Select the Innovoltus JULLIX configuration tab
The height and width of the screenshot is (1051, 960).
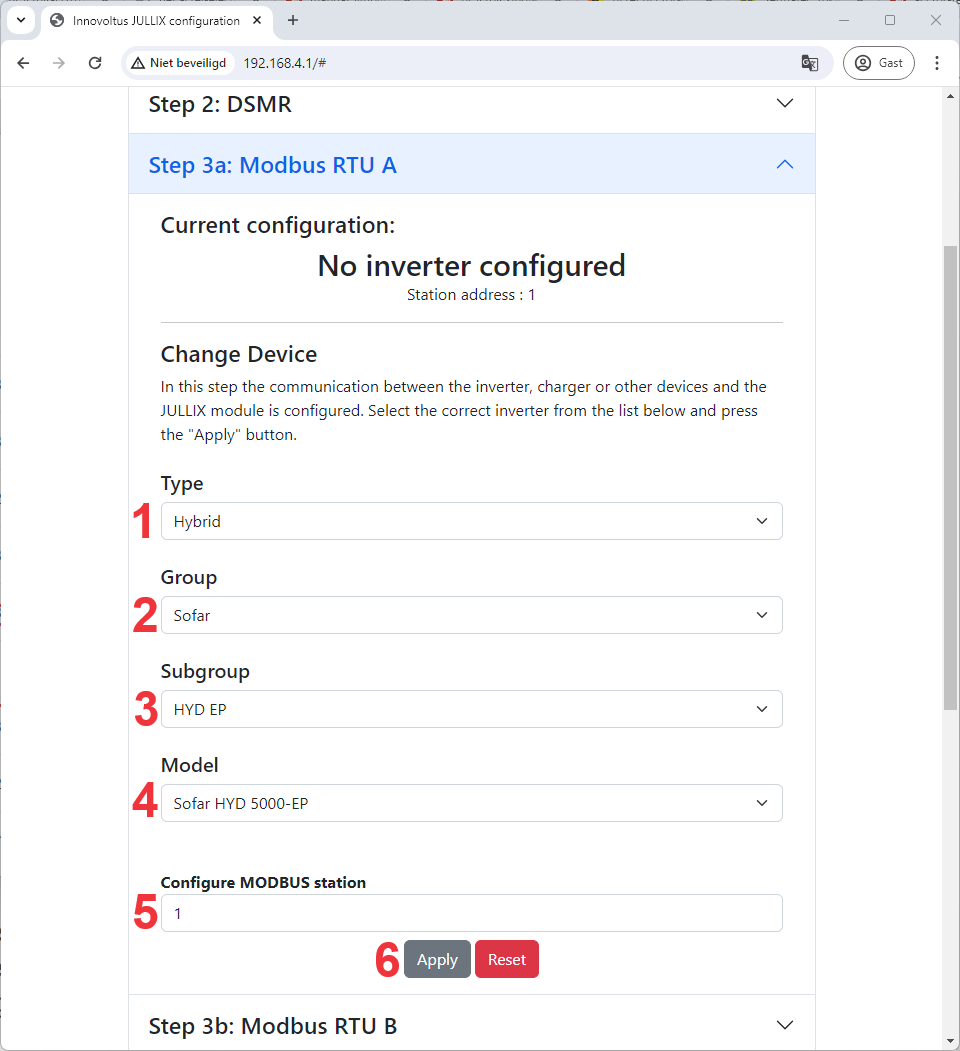(x=156, y=21)
